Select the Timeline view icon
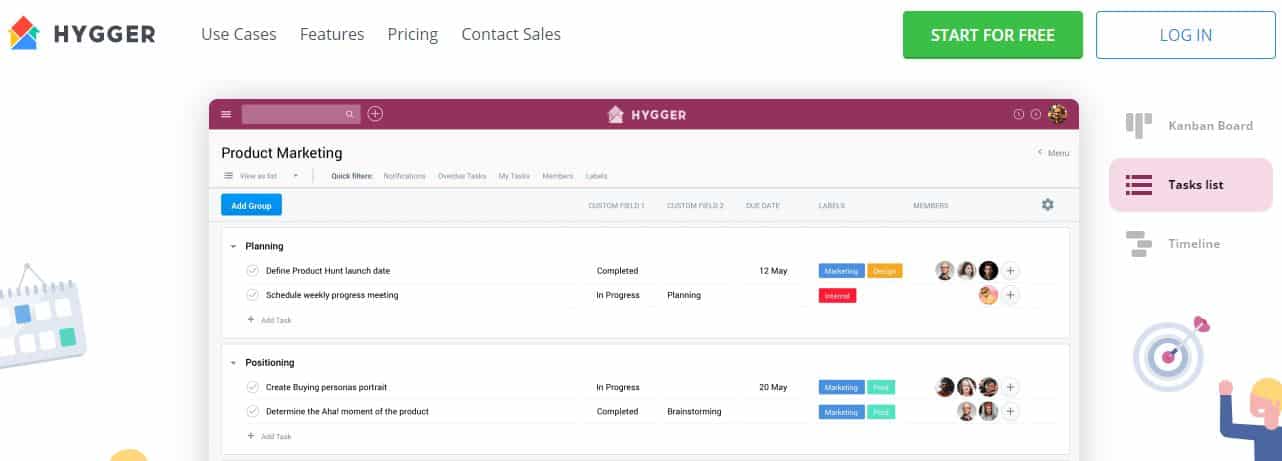 tap(1139, 243)
